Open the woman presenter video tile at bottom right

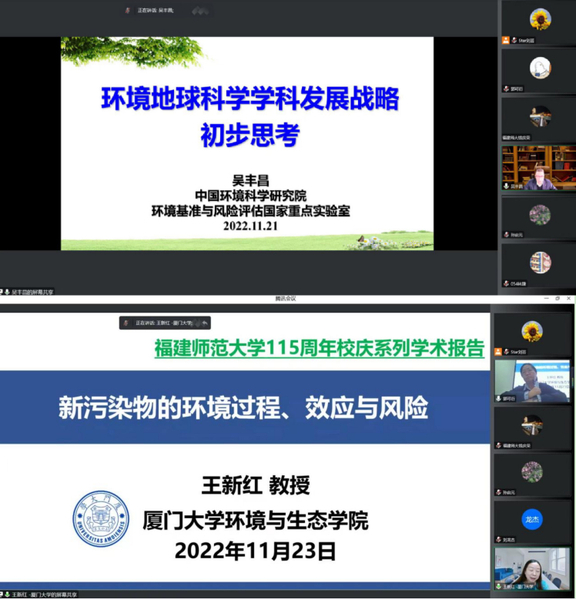coord(532,569)
